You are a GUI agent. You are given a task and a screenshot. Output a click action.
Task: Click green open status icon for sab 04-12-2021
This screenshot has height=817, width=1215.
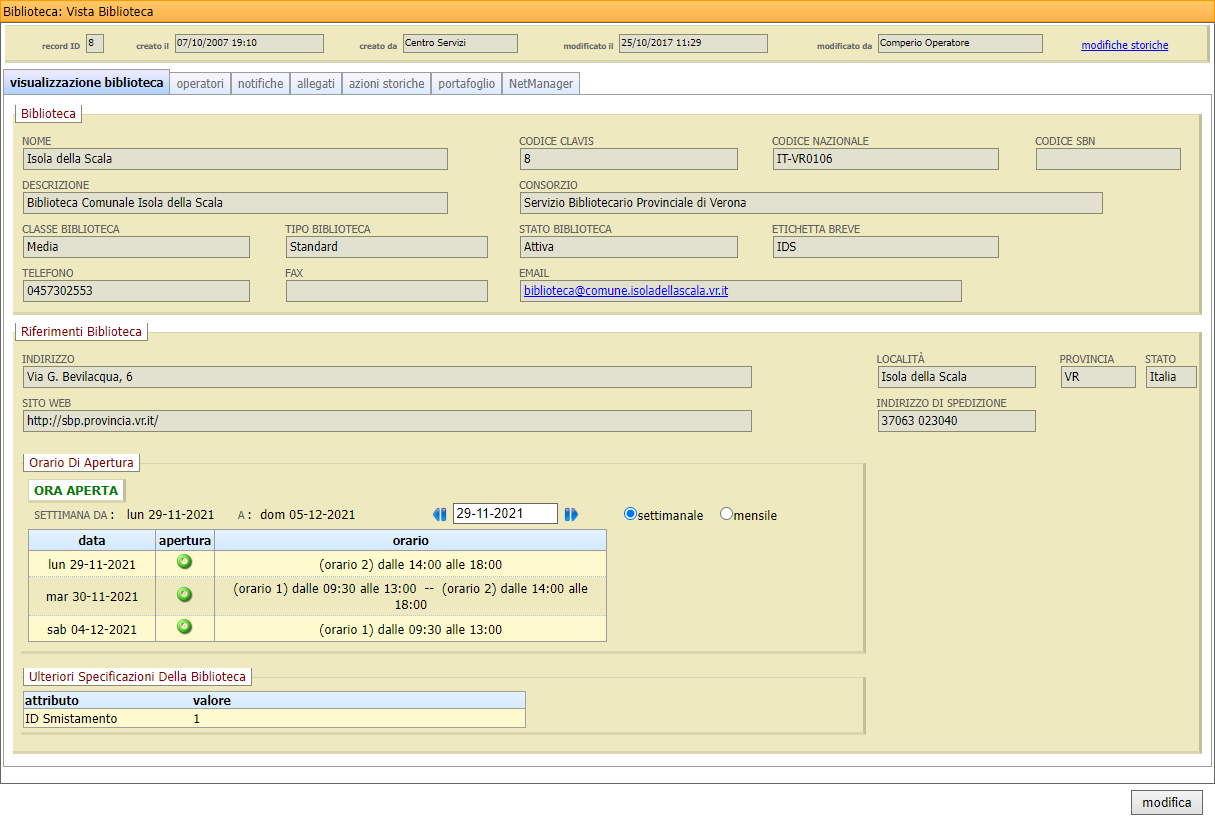[x=184, y=628]
